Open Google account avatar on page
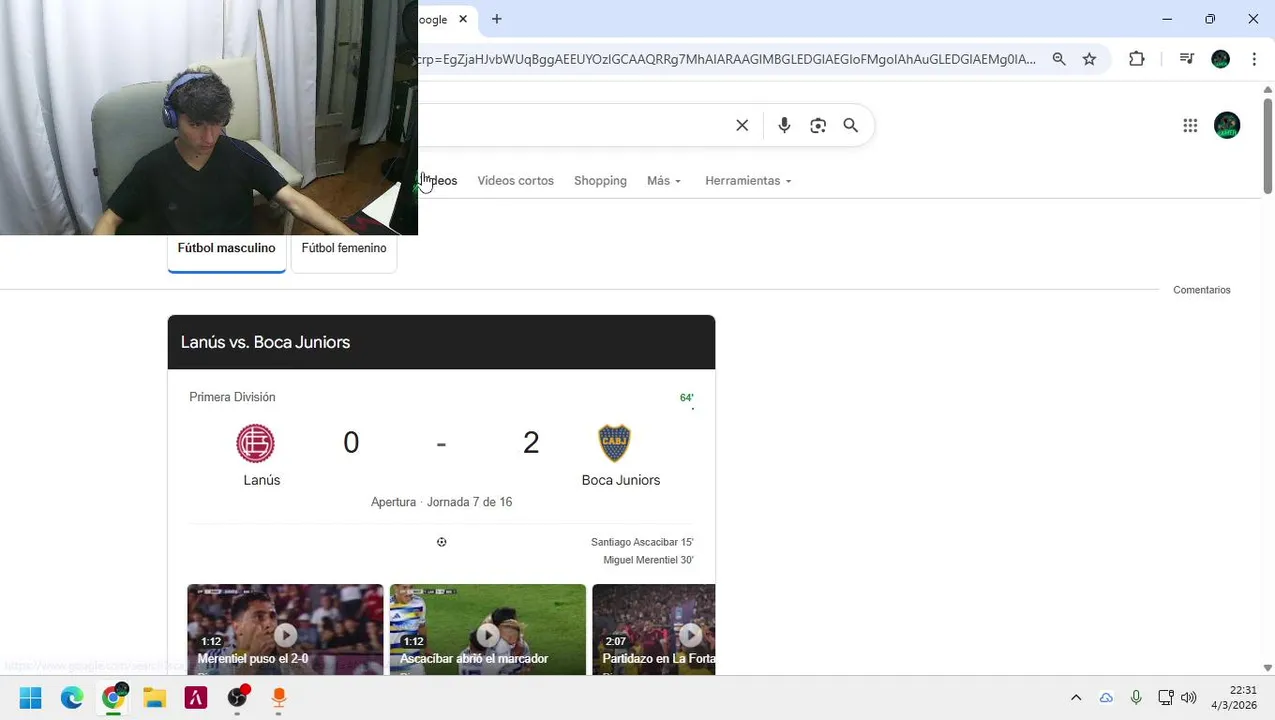The height and width of the screenshot is (720, 1275). (x=1227, y=125)
